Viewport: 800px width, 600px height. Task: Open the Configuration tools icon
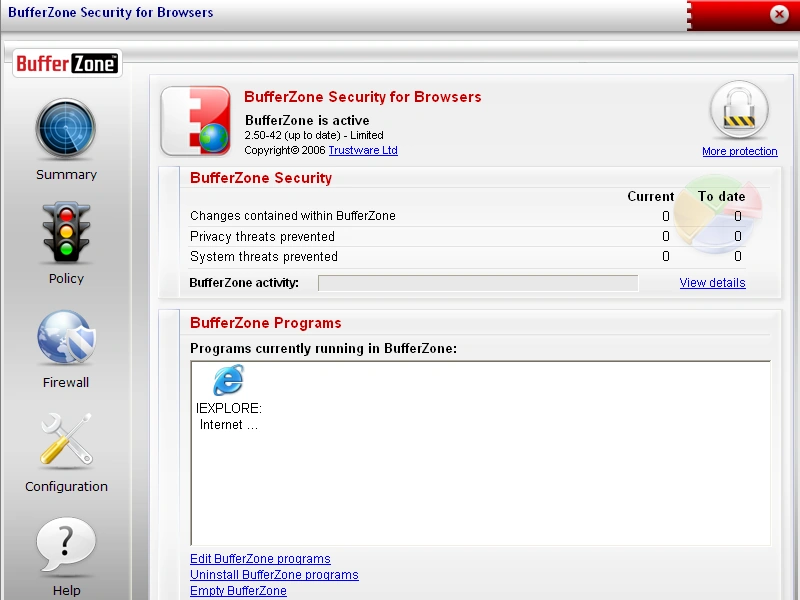[x=66, y=440]
